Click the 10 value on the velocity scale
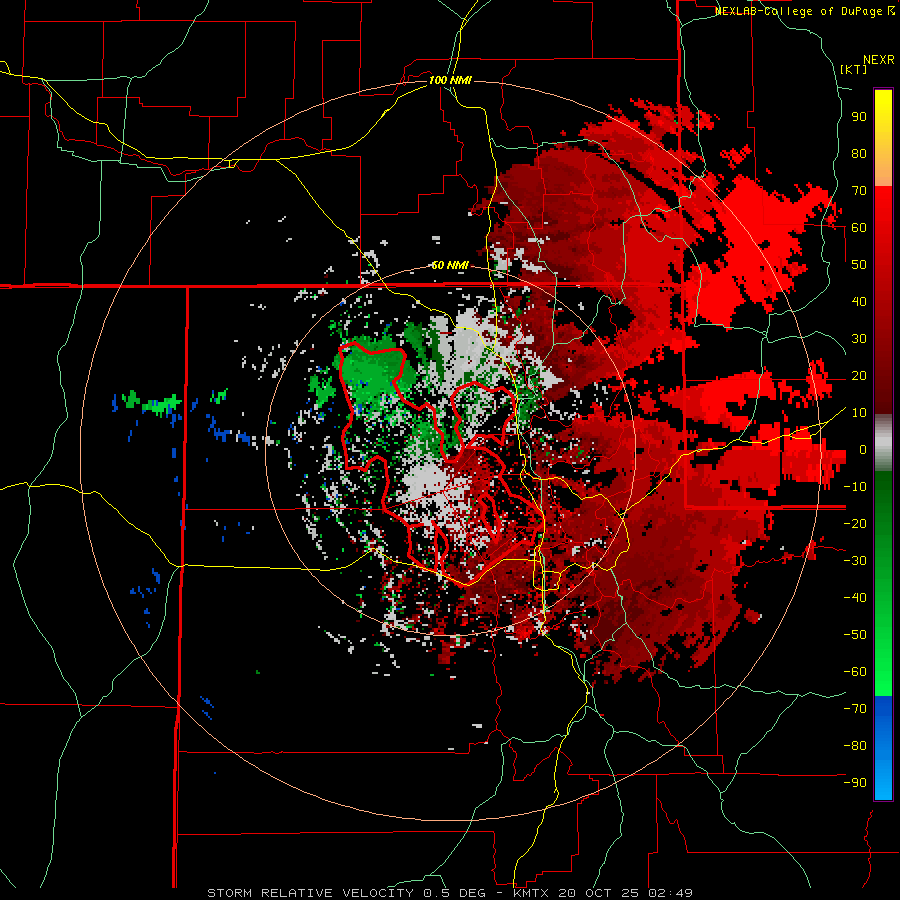 859,413
